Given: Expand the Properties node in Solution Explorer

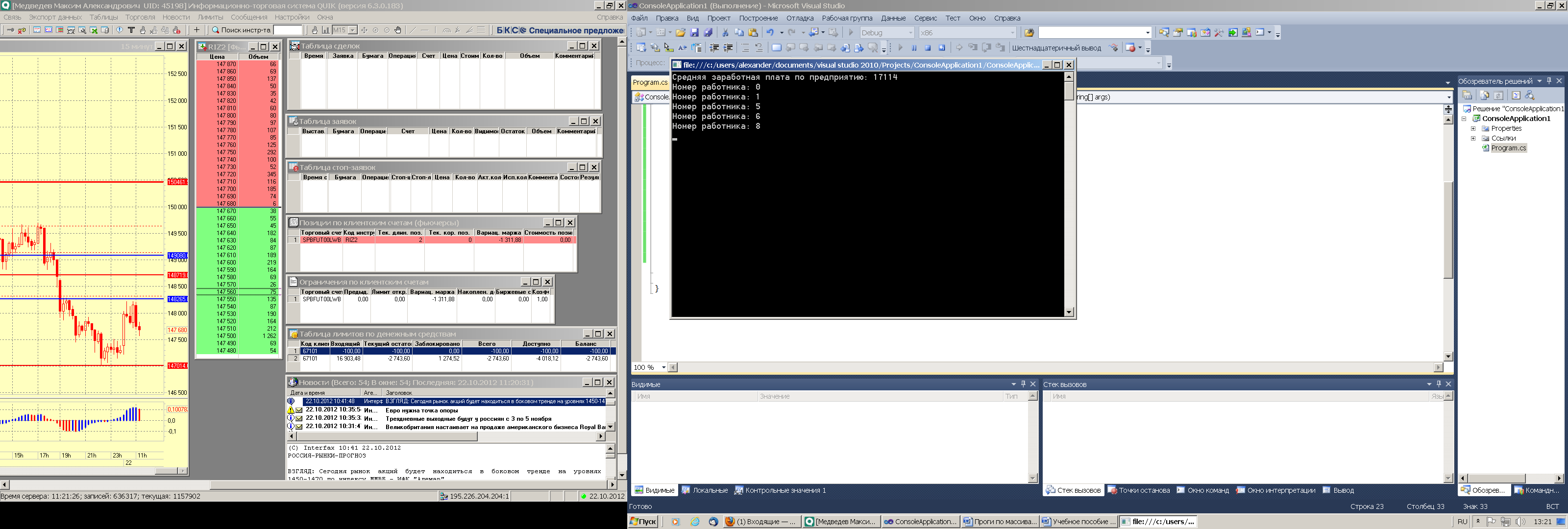Looking at the screenshot, I should click(x=1473, y=128).
